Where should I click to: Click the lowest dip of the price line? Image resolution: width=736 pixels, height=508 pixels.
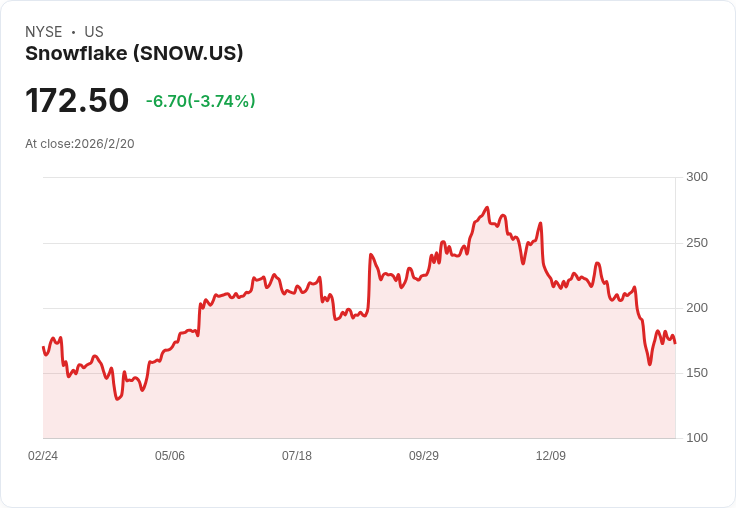click(117, 399)
